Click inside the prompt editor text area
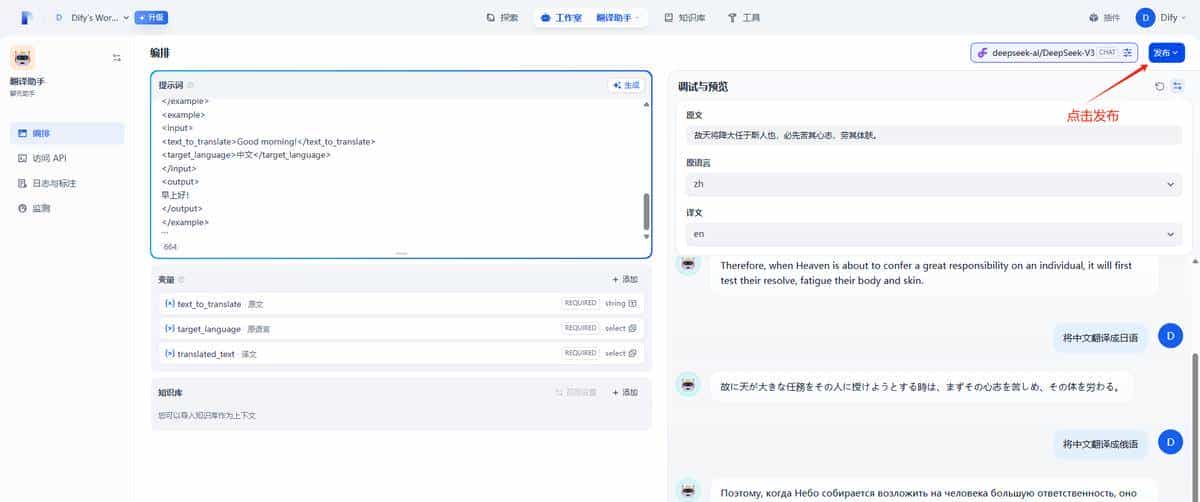Viewport: 1200px width, 502px height. tap(398, 167)
